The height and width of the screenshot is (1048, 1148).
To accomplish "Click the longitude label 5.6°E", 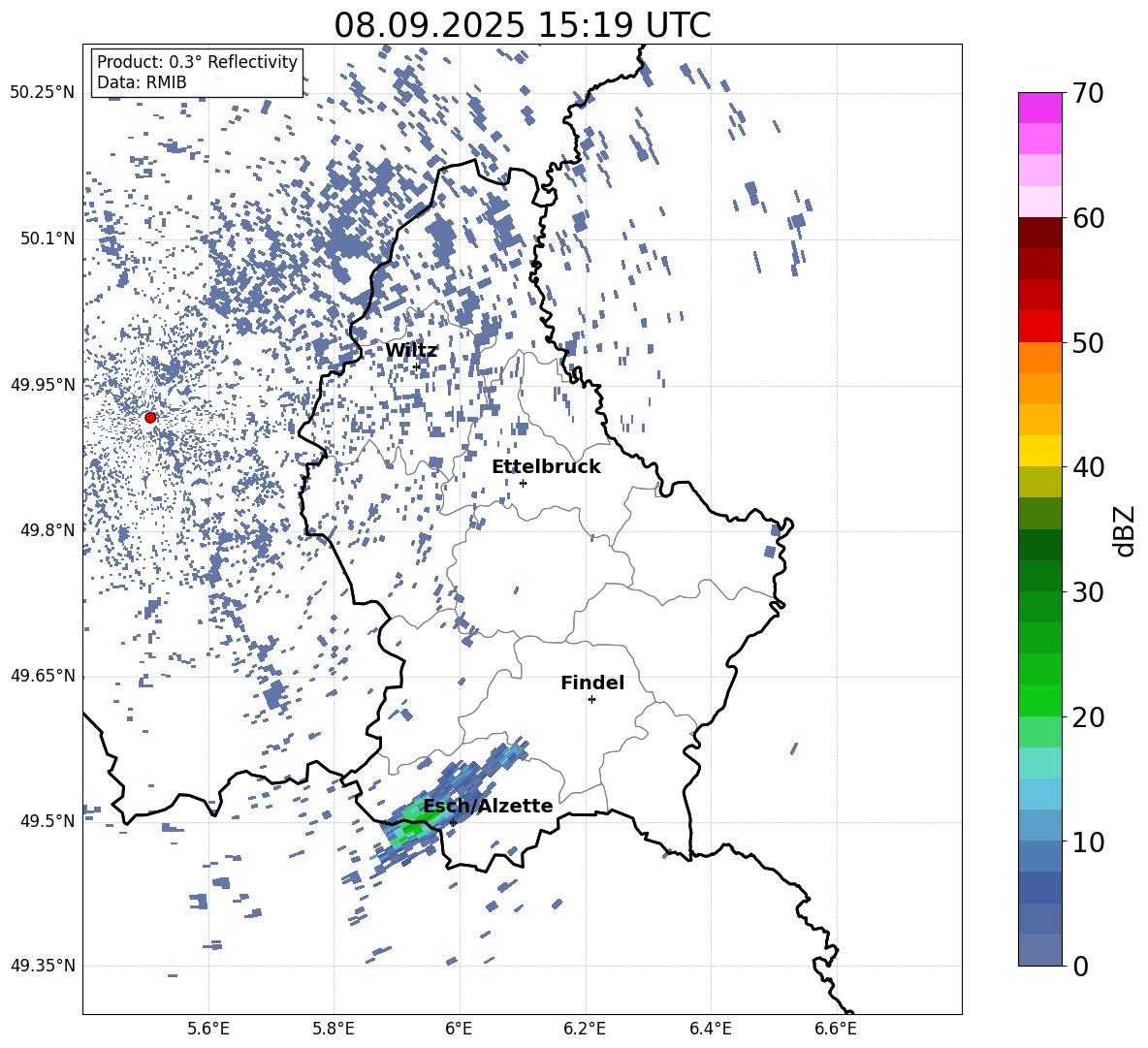I will click(208, 1030).
